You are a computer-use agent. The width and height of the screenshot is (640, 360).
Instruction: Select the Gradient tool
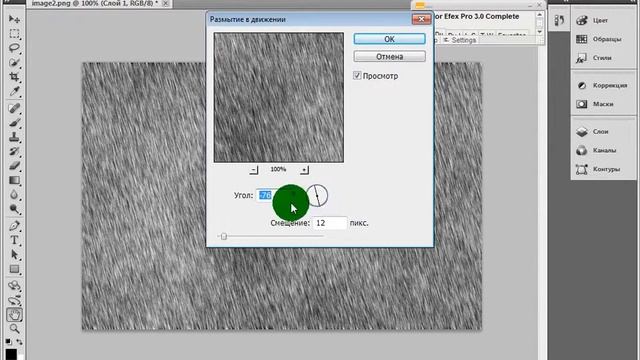14,180
